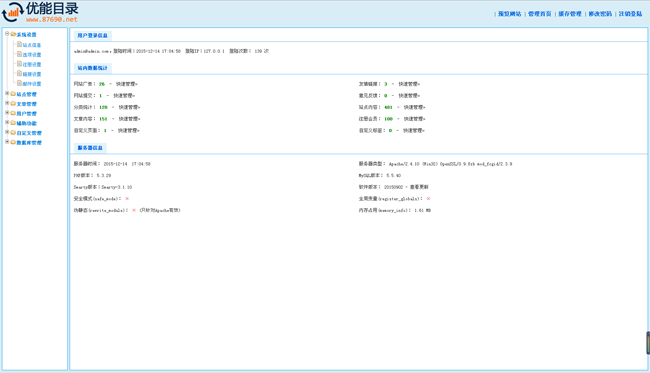
Task: Expand the 辅助功能 tree node
Action: tap(7, 123)
